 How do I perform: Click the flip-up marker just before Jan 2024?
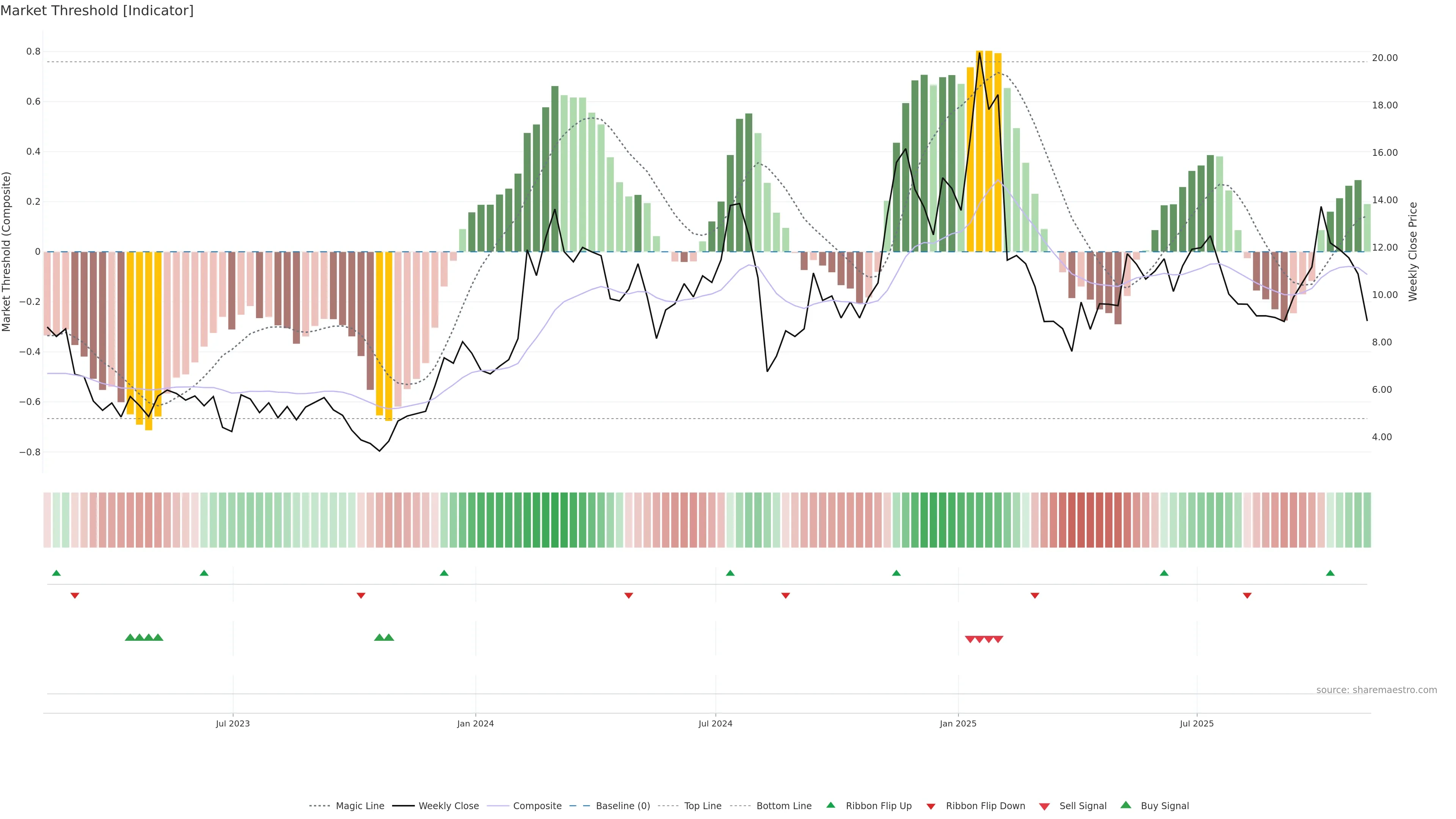pyautogui.click(x=444, y=573)
